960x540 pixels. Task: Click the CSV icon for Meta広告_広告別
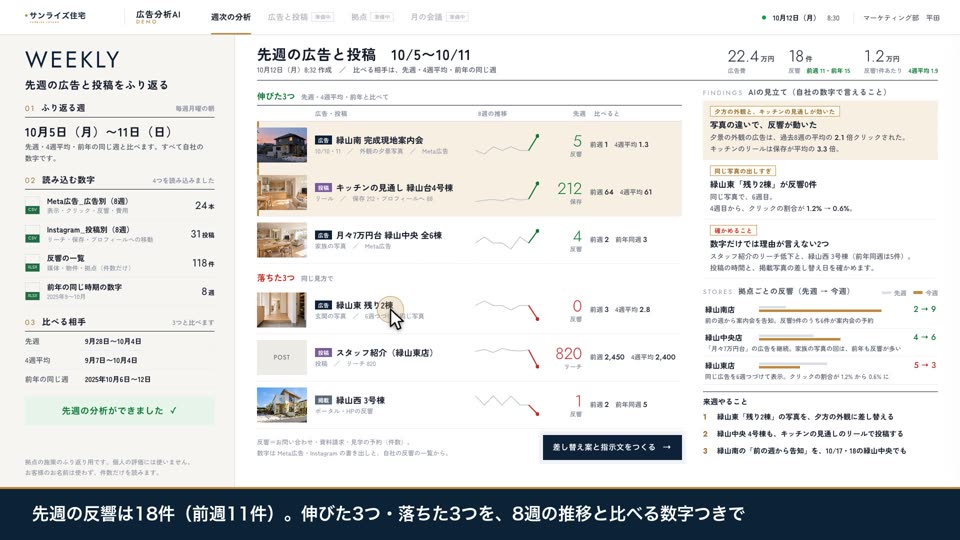(x=32, y=206)
